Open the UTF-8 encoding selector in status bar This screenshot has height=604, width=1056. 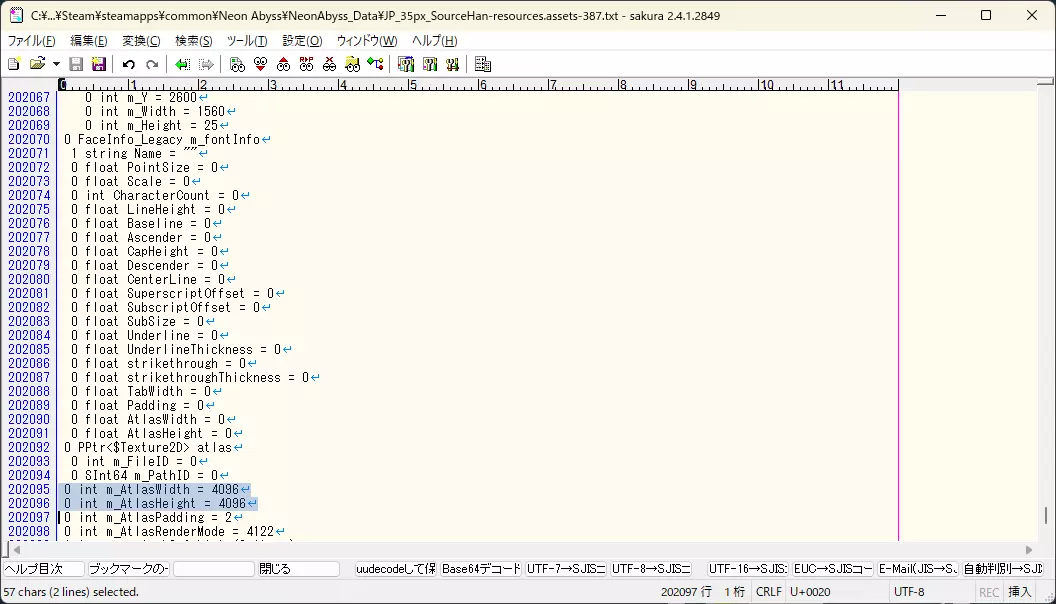(x=909, y=592)
